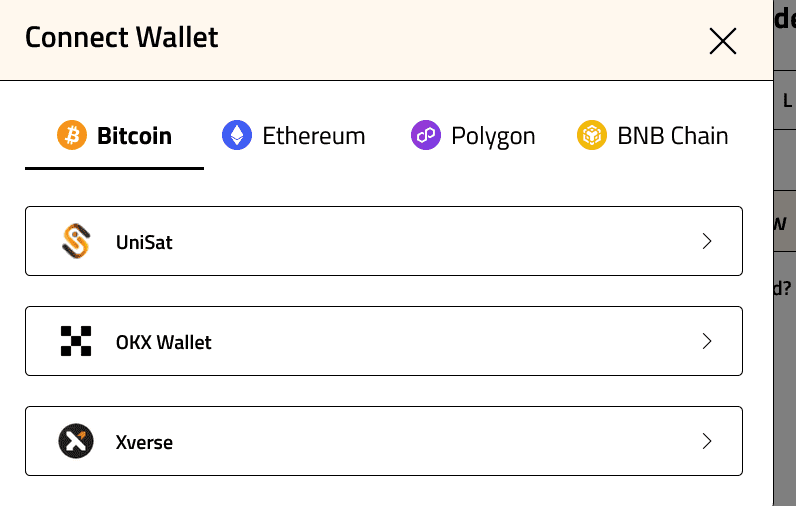Select the Xverse wallet name
796x506 pixels.
[x=144, y=442]
